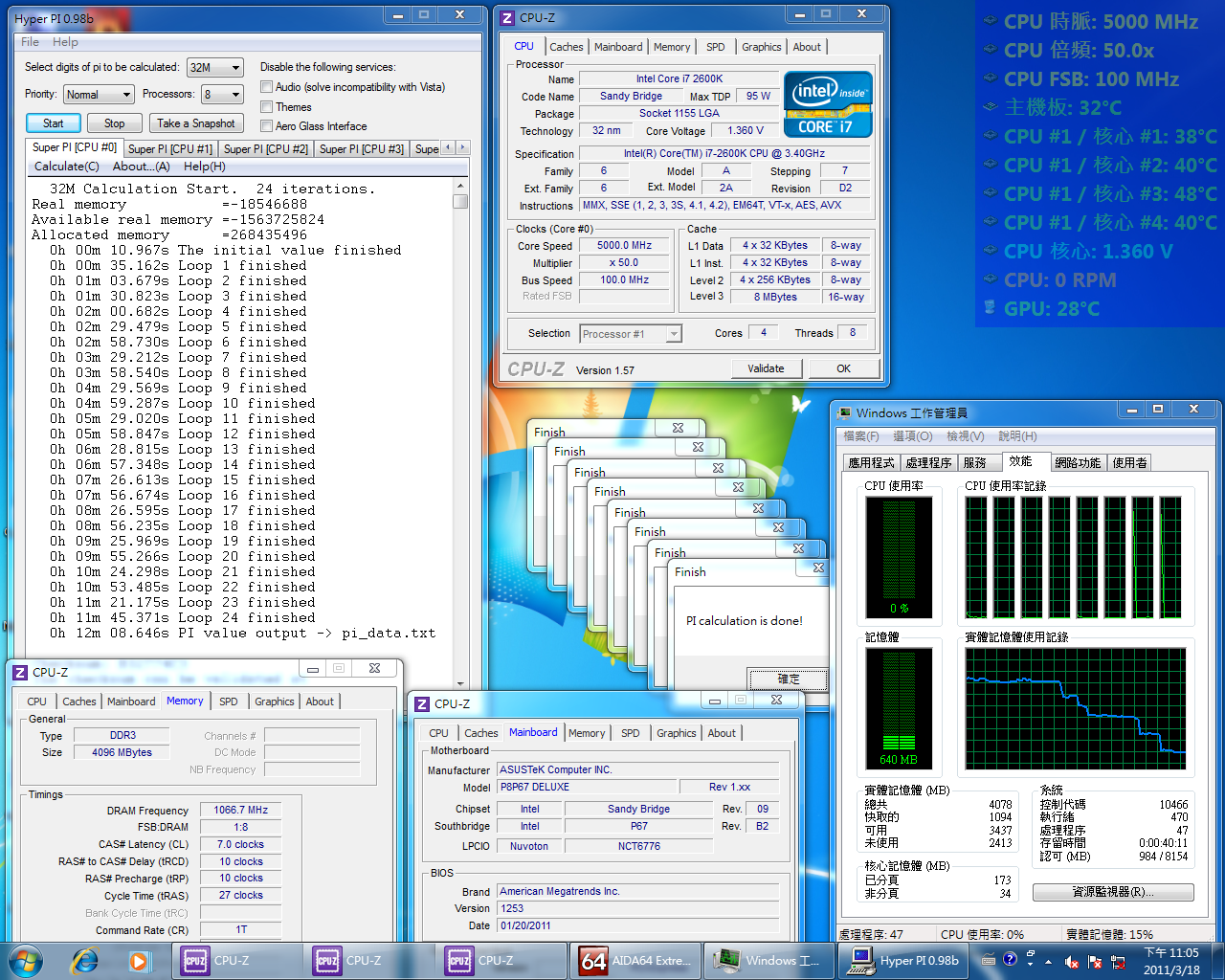Switch to 網路功能 tab in Task Manager

tap(1078, 462)
